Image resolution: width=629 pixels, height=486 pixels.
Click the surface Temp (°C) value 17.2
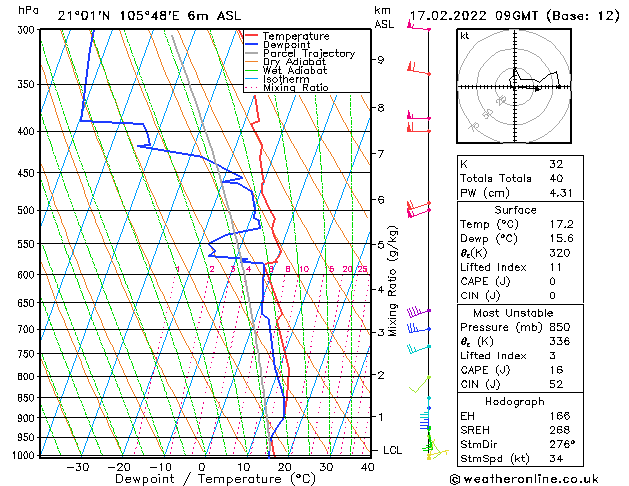pos(561,224)
